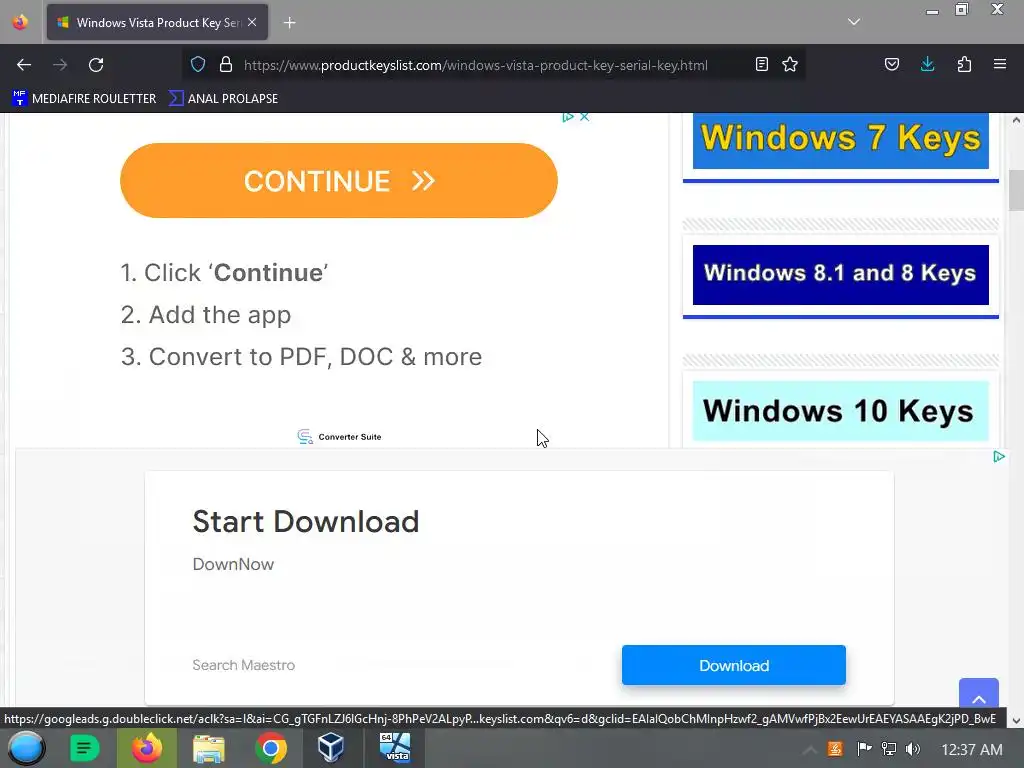Open the green notes app in taskbar
Viewport: 1024px width, 768px height.
pyautogui.click(x=84, y=748)
